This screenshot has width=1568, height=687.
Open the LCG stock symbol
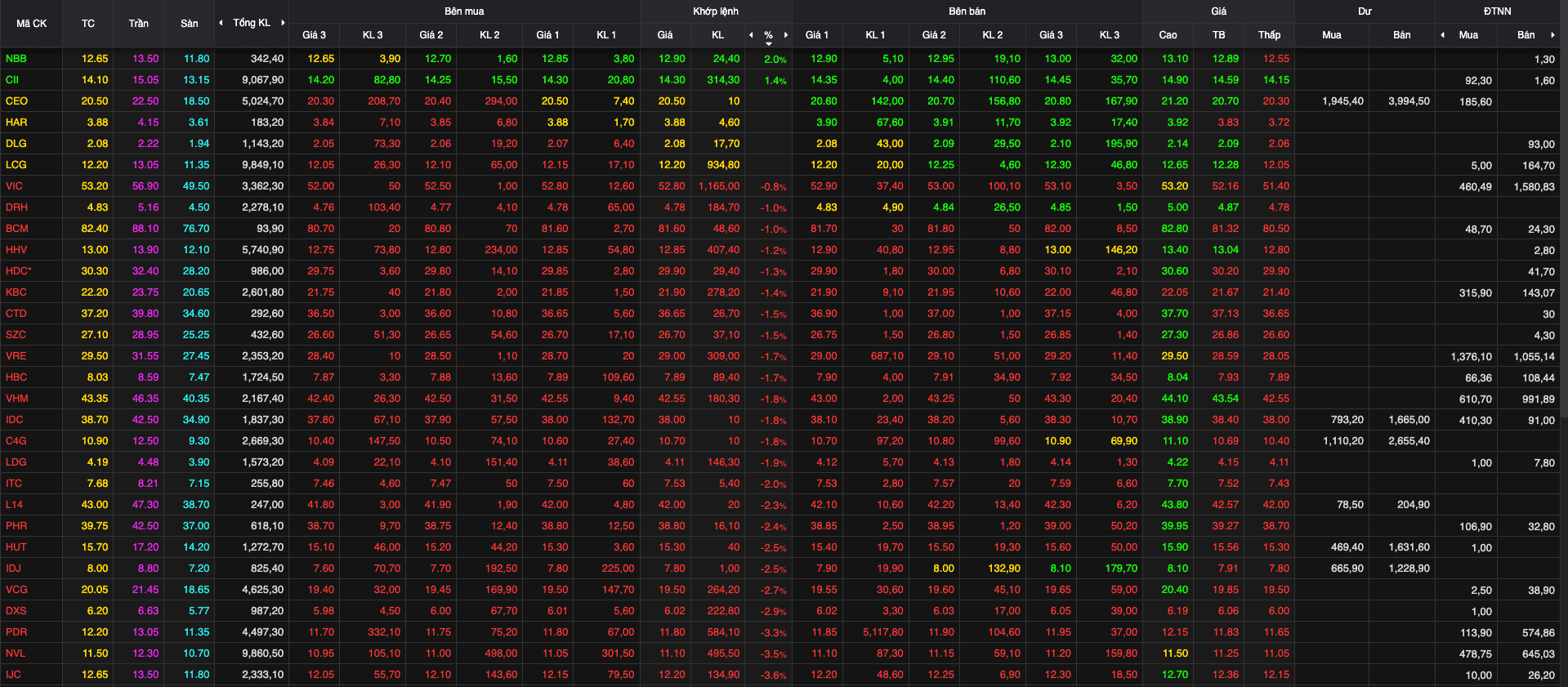16,165
